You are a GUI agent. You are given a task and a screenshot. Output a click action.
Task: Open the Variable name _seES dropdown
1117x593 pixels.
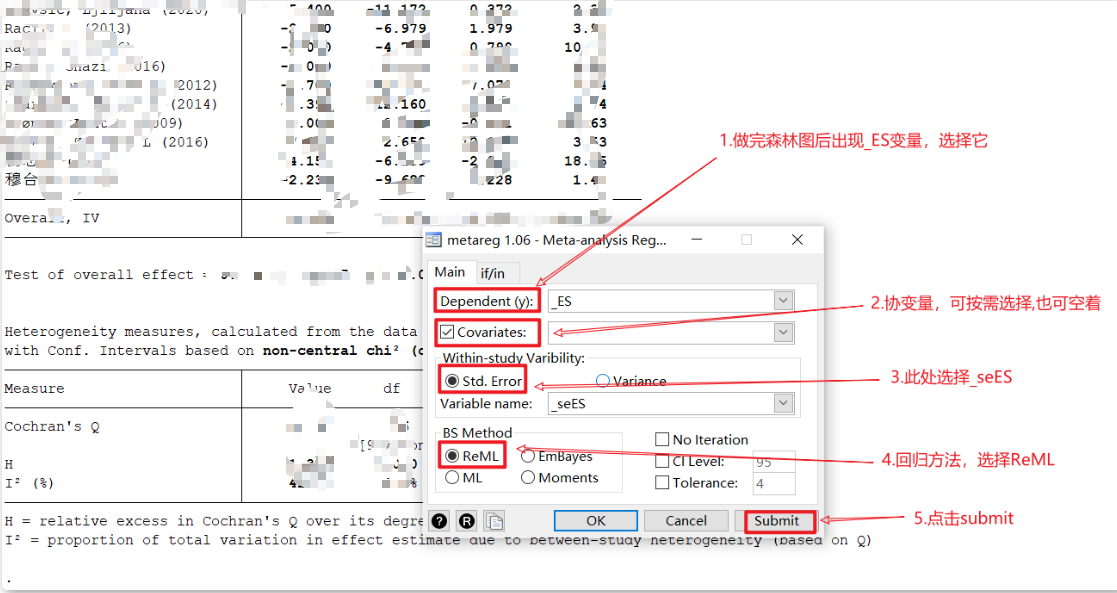pyautogui.click(x=783, y=404)
